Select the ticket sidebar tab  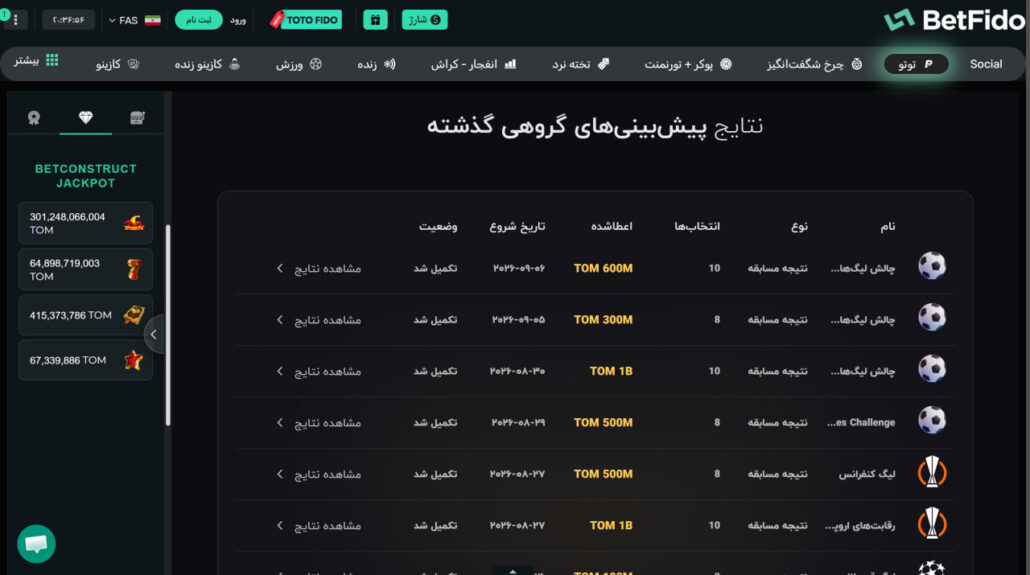pos(137,118)
